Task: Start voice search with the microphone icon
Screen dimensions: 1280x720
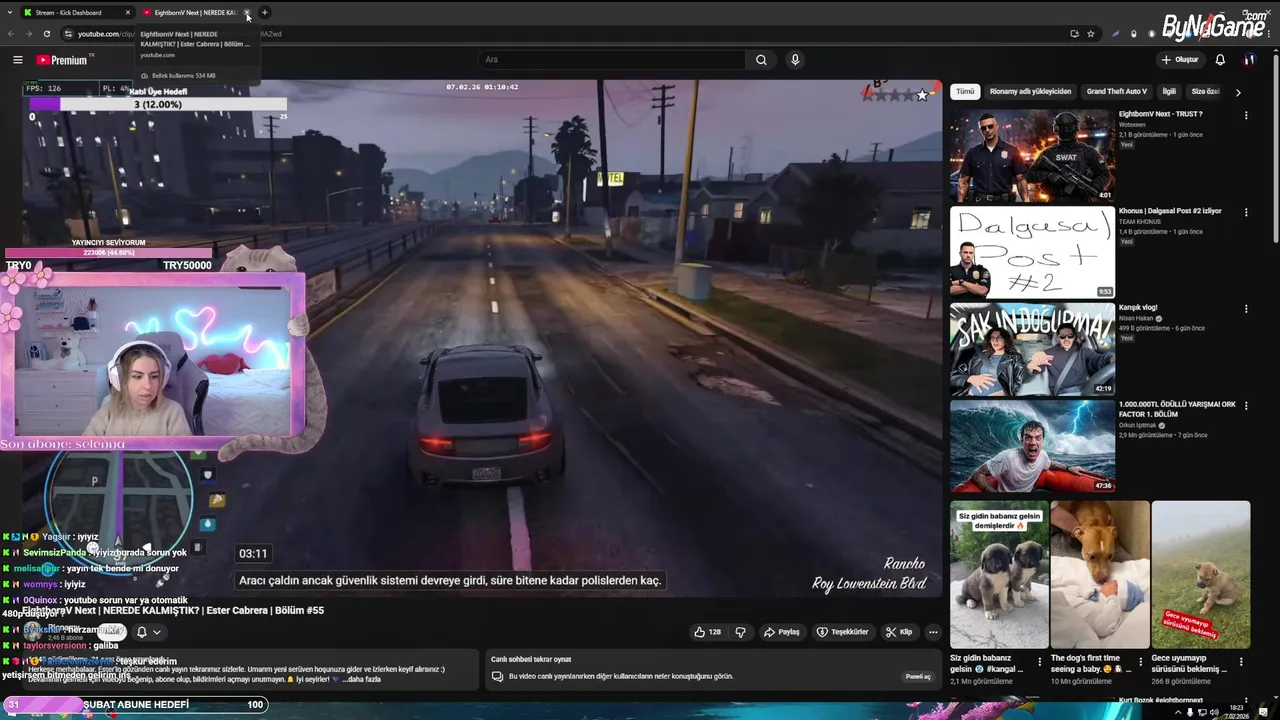Action: [x=795, y=60]
